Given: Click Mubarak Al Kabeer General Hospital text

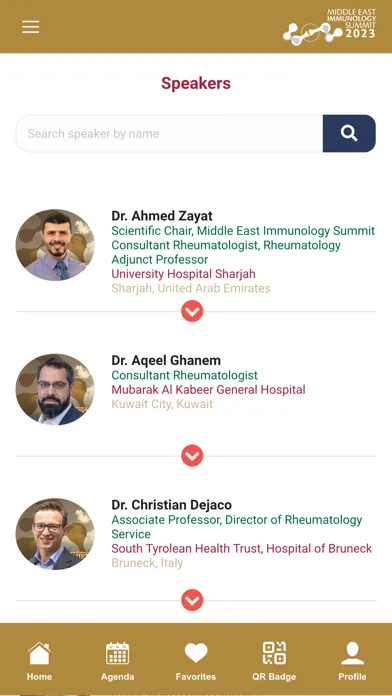Looking at the screenshot, I should pyautogui.click(x=208, y=390).
